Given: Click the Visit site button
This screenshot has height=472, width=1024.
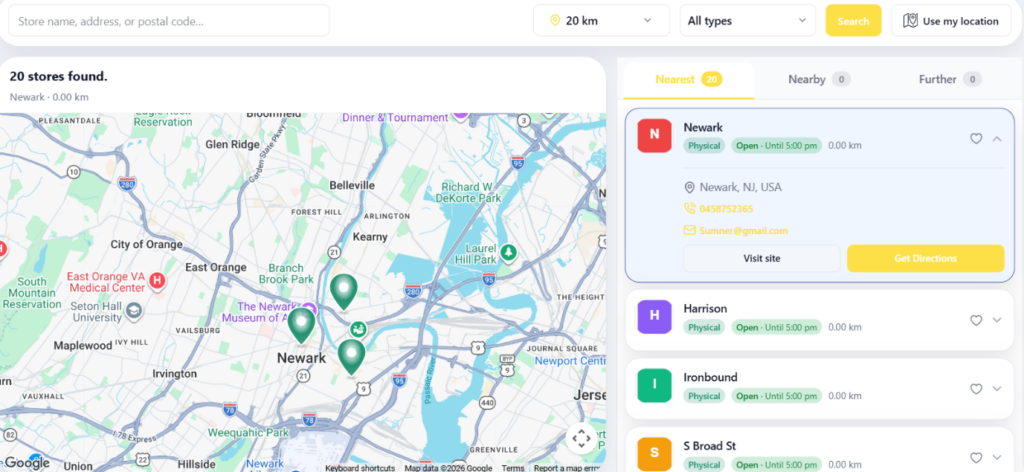Looking at the screenshot, I should pyautogui.click(x=761, y=259).
